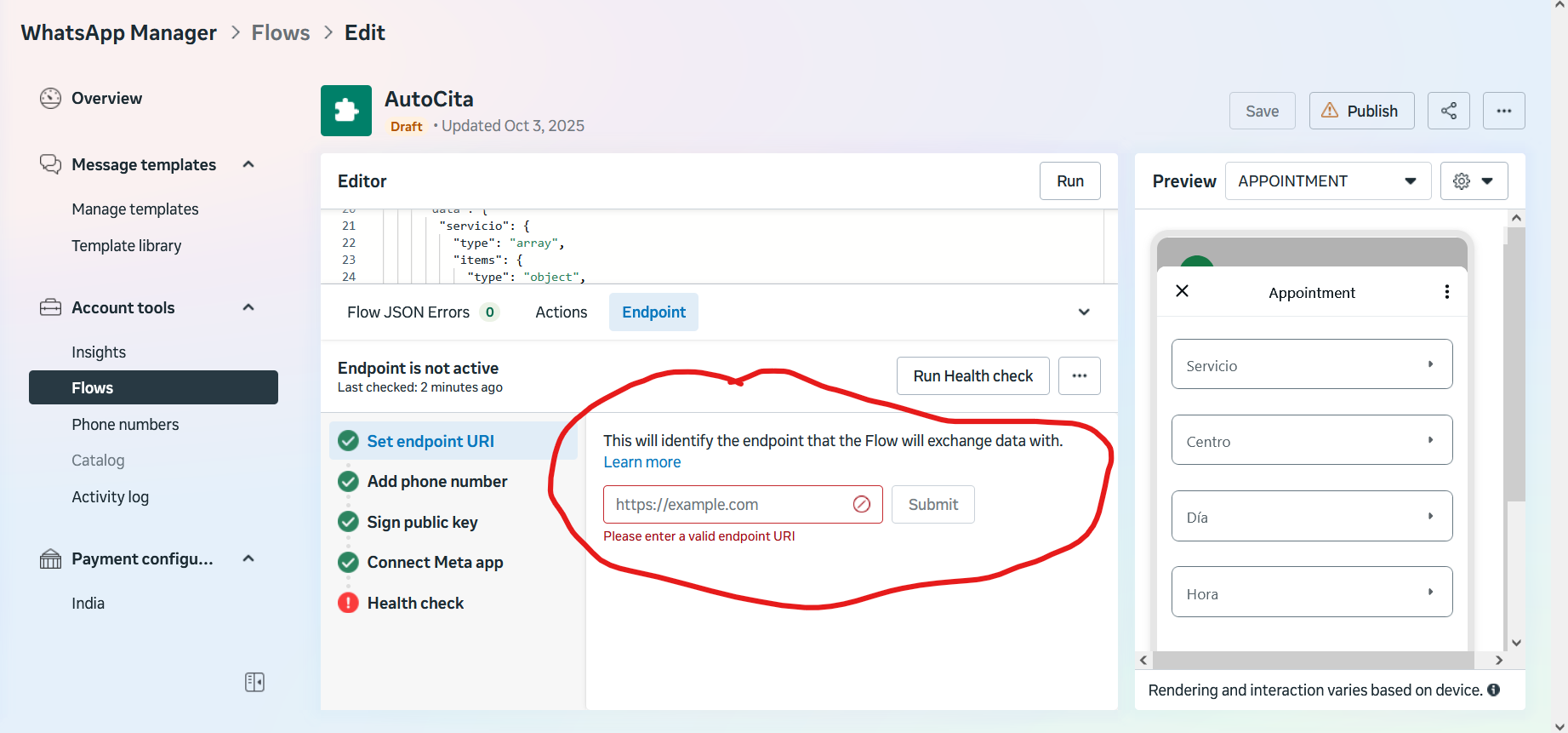Open Catalog in the sidebar
Image resolution: width=1568 pixels, height=733 pixels.
98,461
